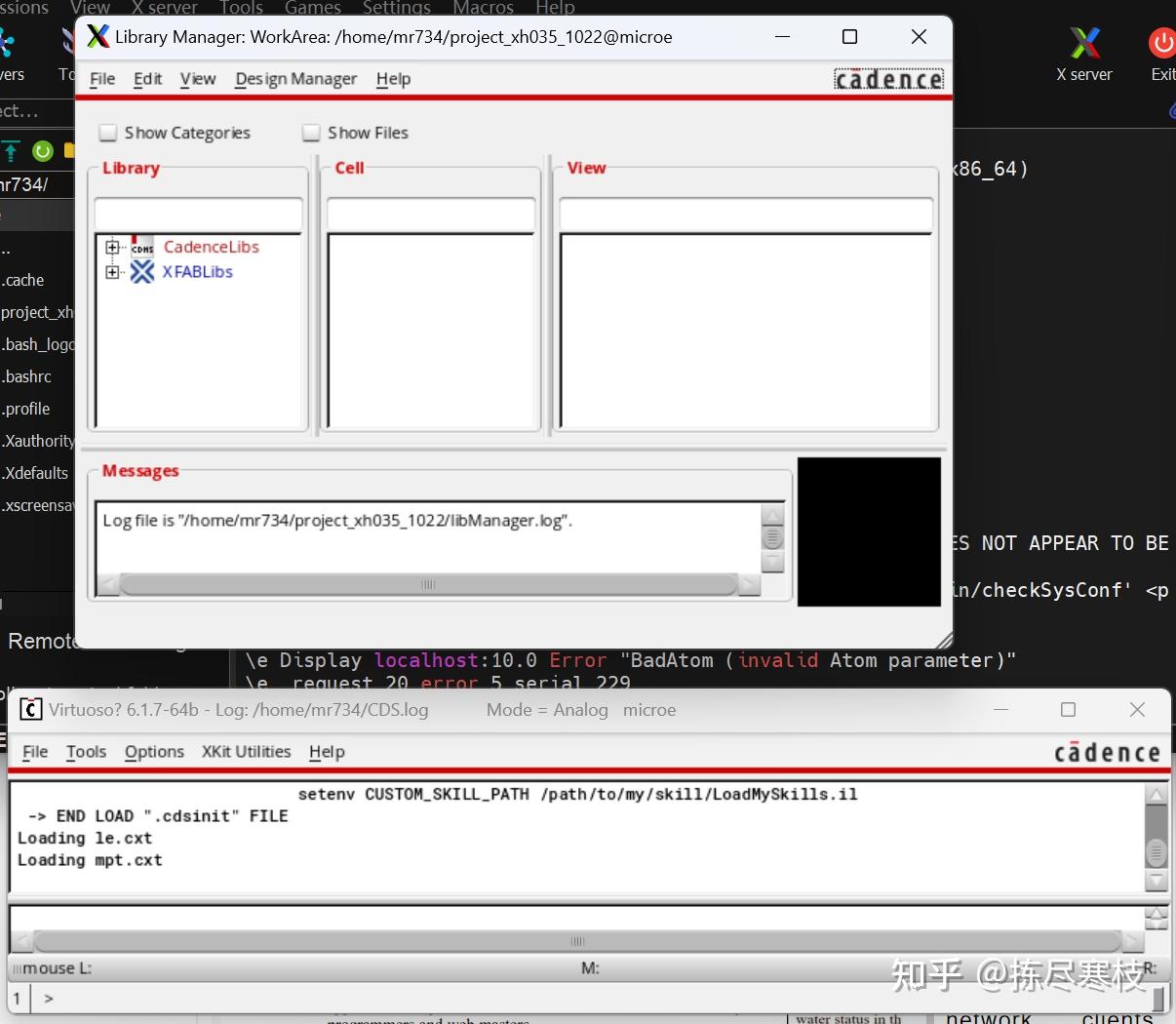Expand the XFABLibs library tree

pos(112,271)
